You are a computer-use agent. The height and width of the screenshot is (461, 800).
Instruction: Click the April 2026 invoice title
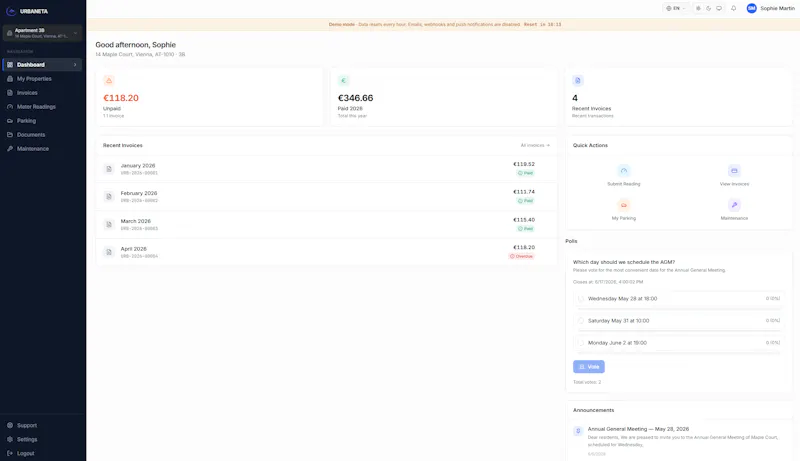point(134,249)
